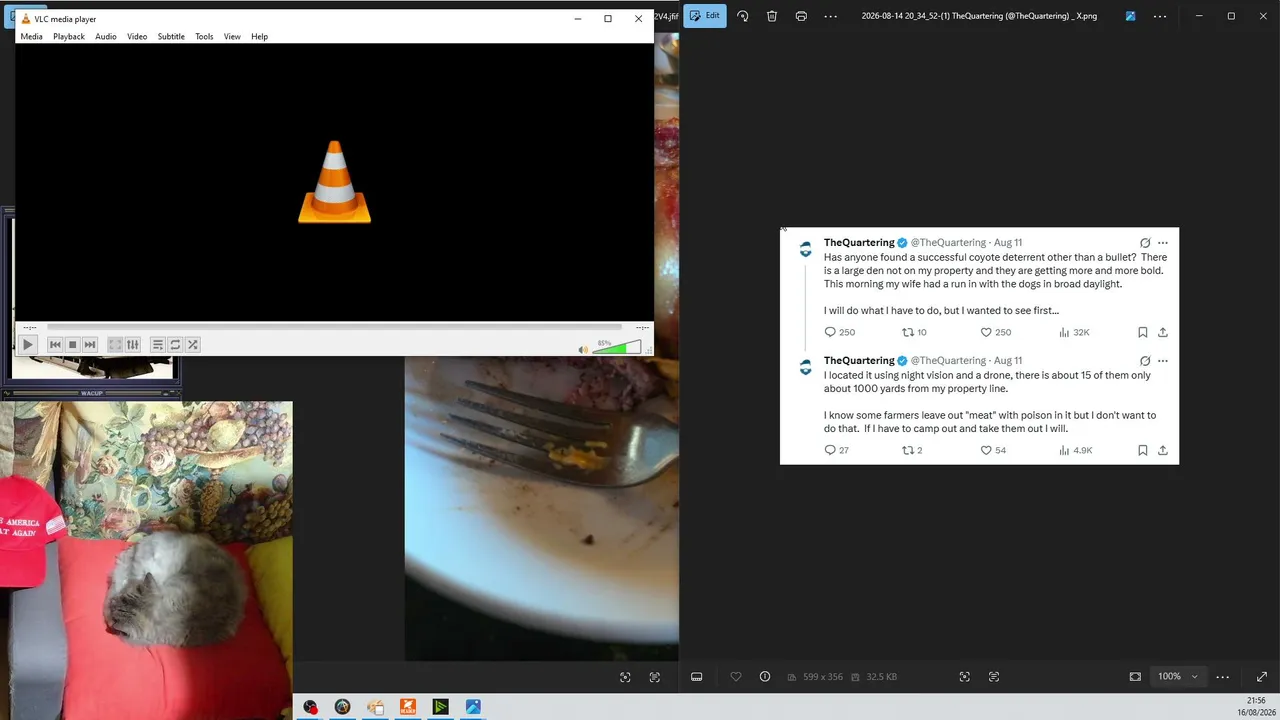Open the ellipsis menu beside the zoom level
Viewport: 1280px width, 720px height.
click(x=1222, y=677)
